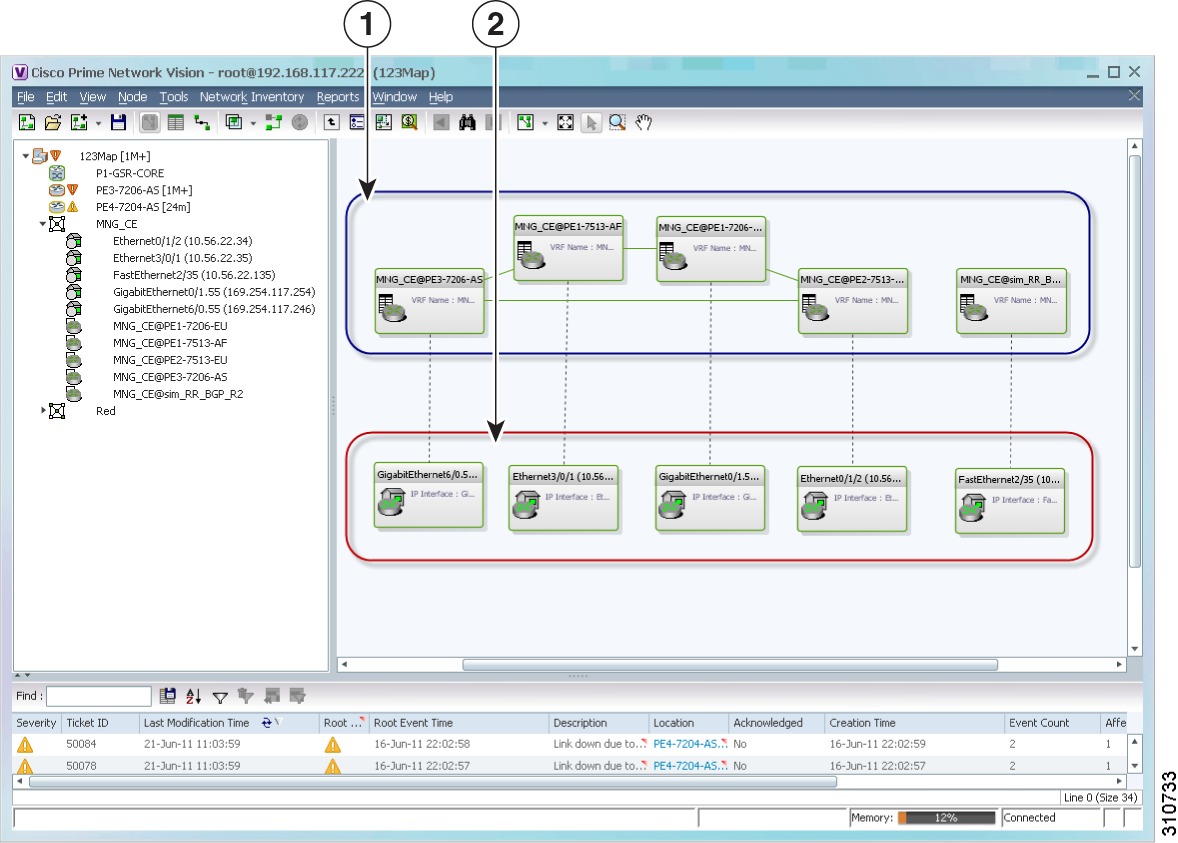Collapse the MNG_CE tree node
Image resolution: width=1178 pixels, height=843 pixels.
pos(43,224)
